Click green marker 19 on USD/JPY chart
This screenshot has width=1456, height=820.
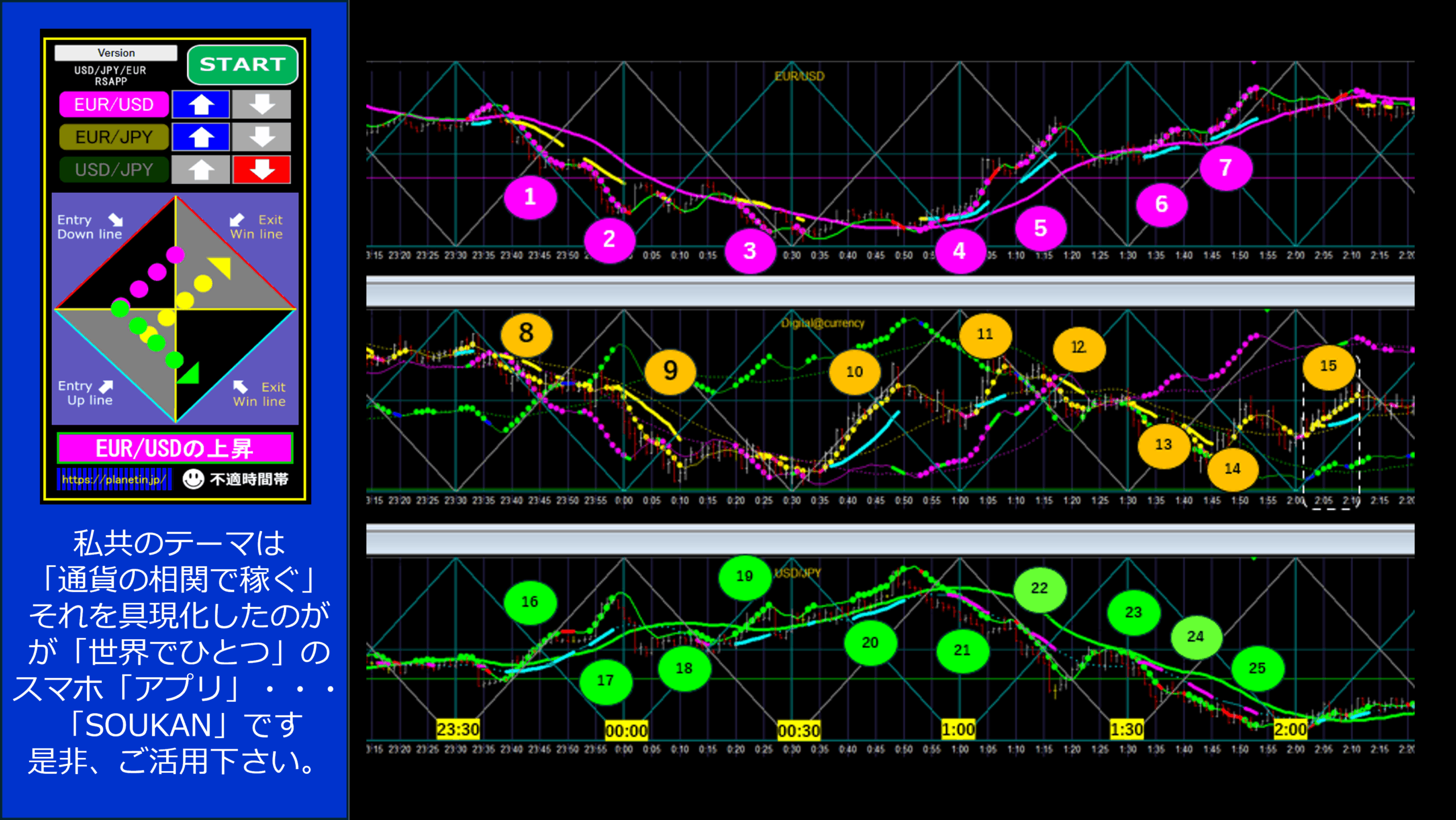(744, 577)
